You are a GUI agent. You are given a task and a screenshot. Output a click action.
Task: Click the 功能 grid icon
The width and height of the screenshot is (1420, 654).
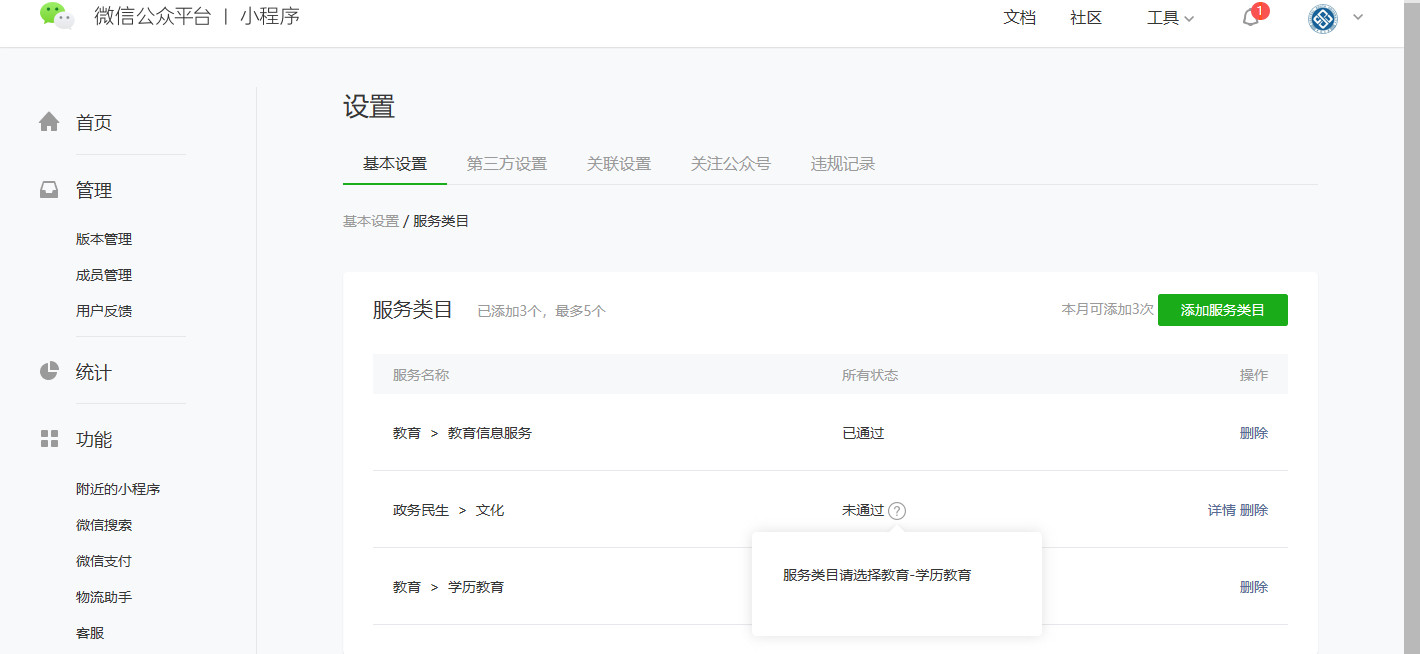(49, 439)
